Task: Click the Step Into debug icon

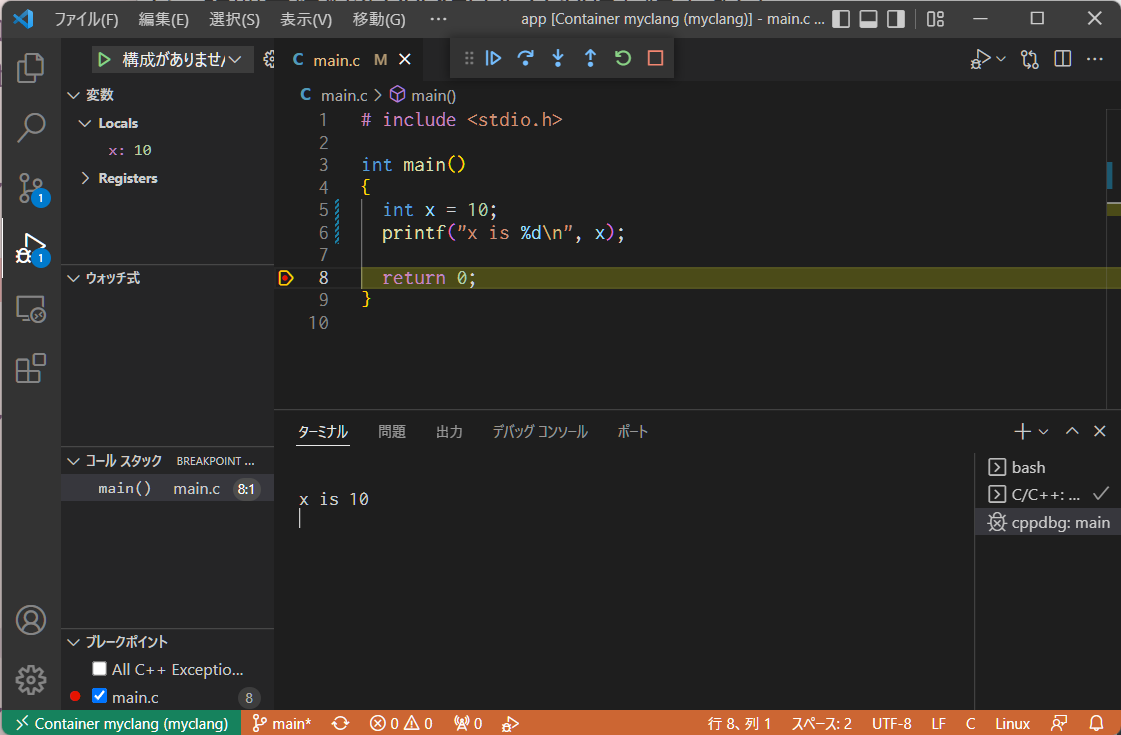Action: click(557, 58)
